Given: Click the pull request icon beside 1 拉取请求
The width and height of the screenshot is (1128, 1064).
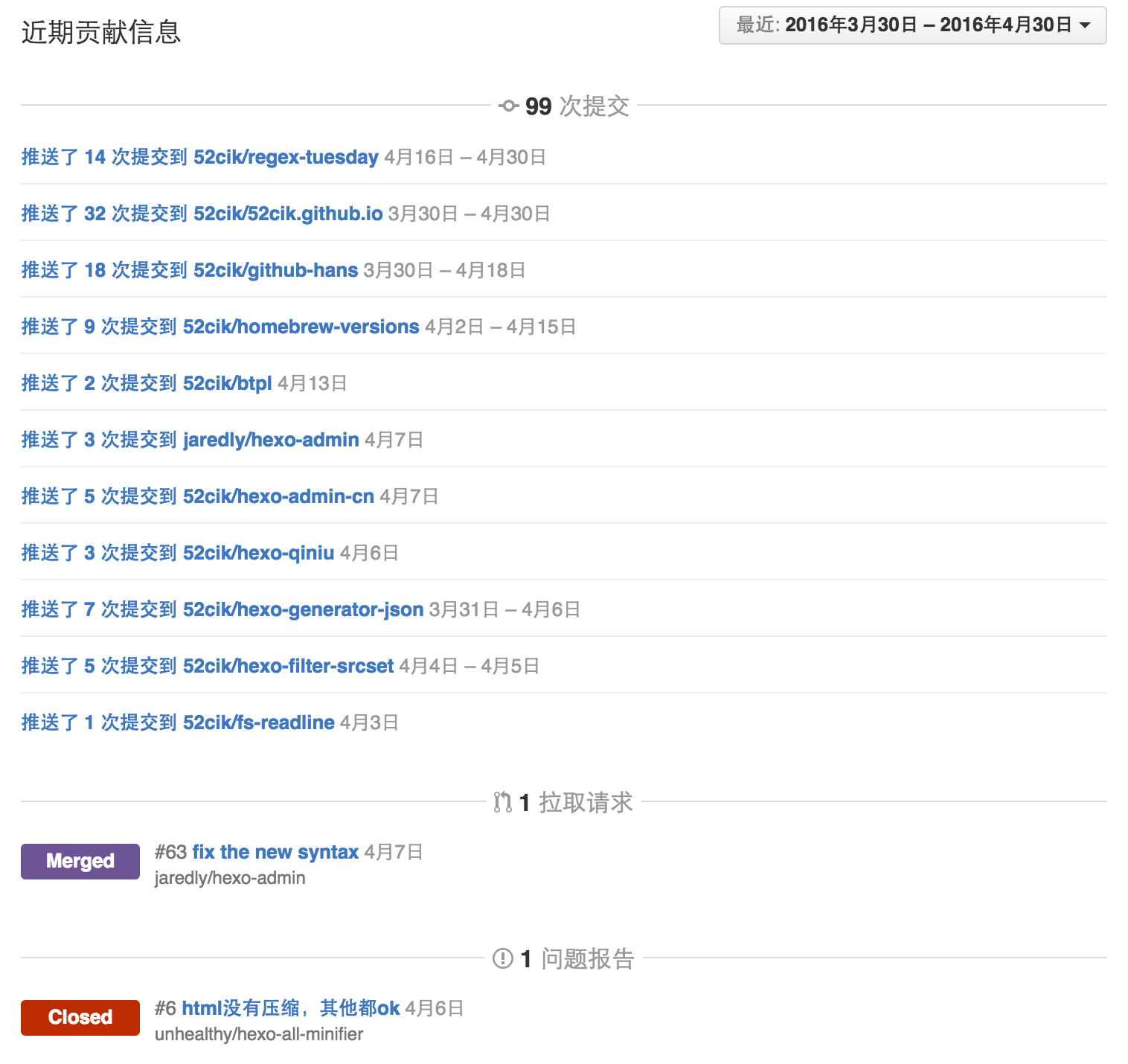Looking at the screenshot, I should 502,802.
